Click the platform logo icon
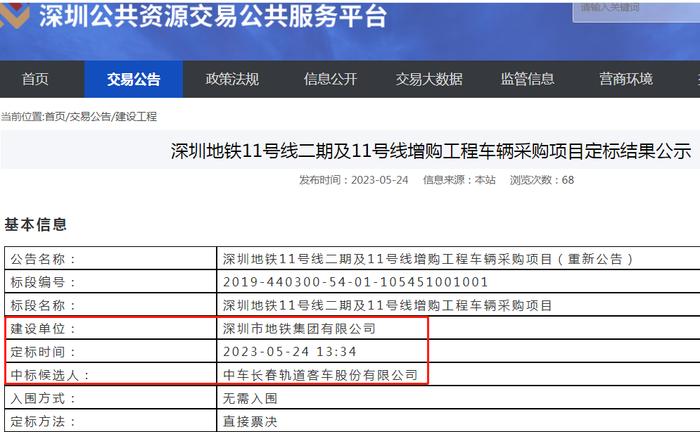Viewport: 700px width, 432px height. click(x=14, y=14)
